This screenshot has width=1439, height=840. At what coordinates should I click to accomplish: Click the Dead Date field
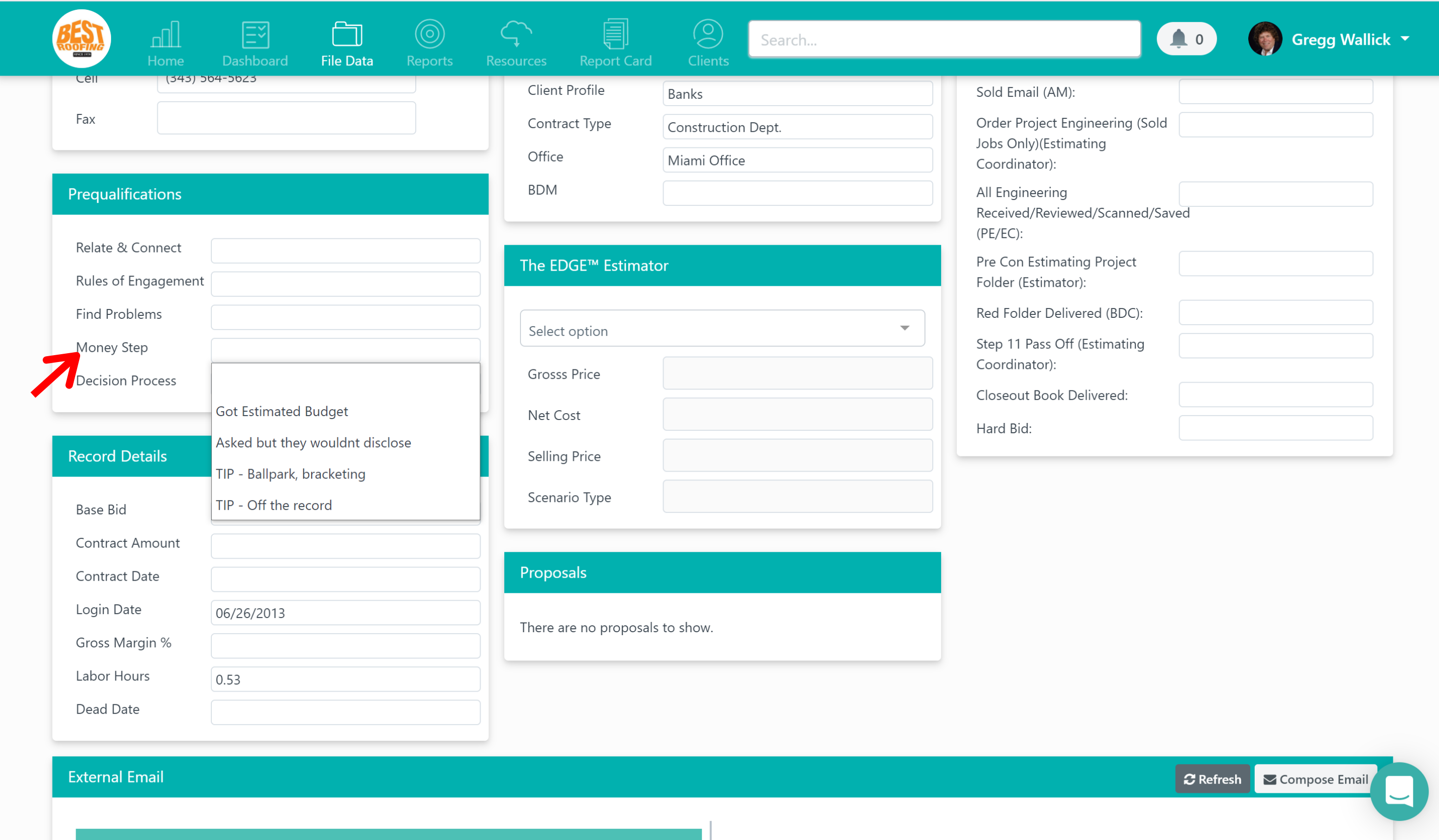point(345,712)
